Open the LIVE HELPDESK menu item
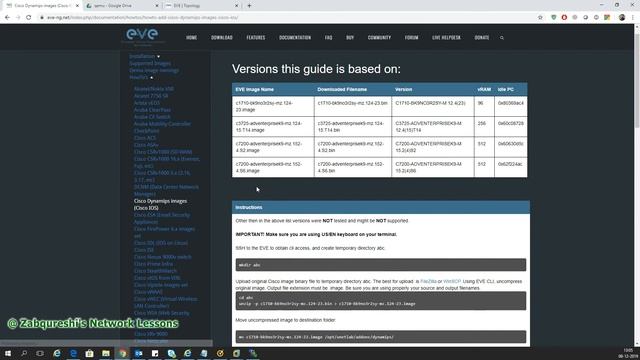640x360 pixels. (446, 38)
